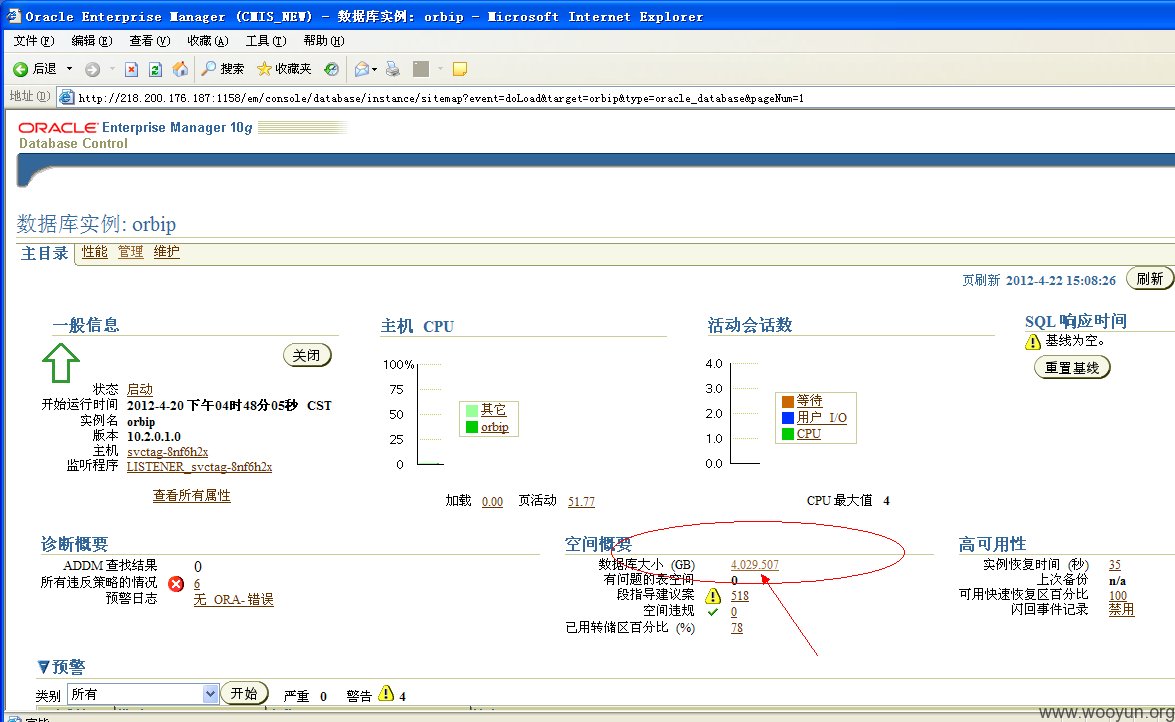Click the paging value 51.77 link
1175x722 pixels.
click(x=582, y=502)
